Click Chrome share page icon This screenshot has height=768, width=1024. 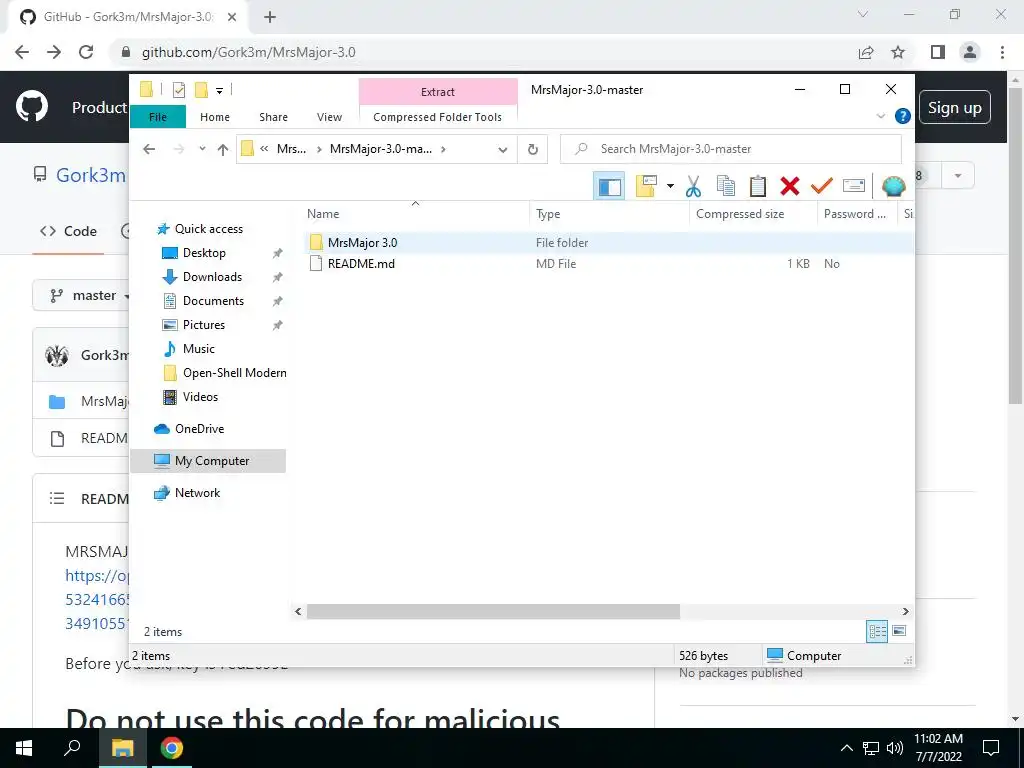click(866, 52)
